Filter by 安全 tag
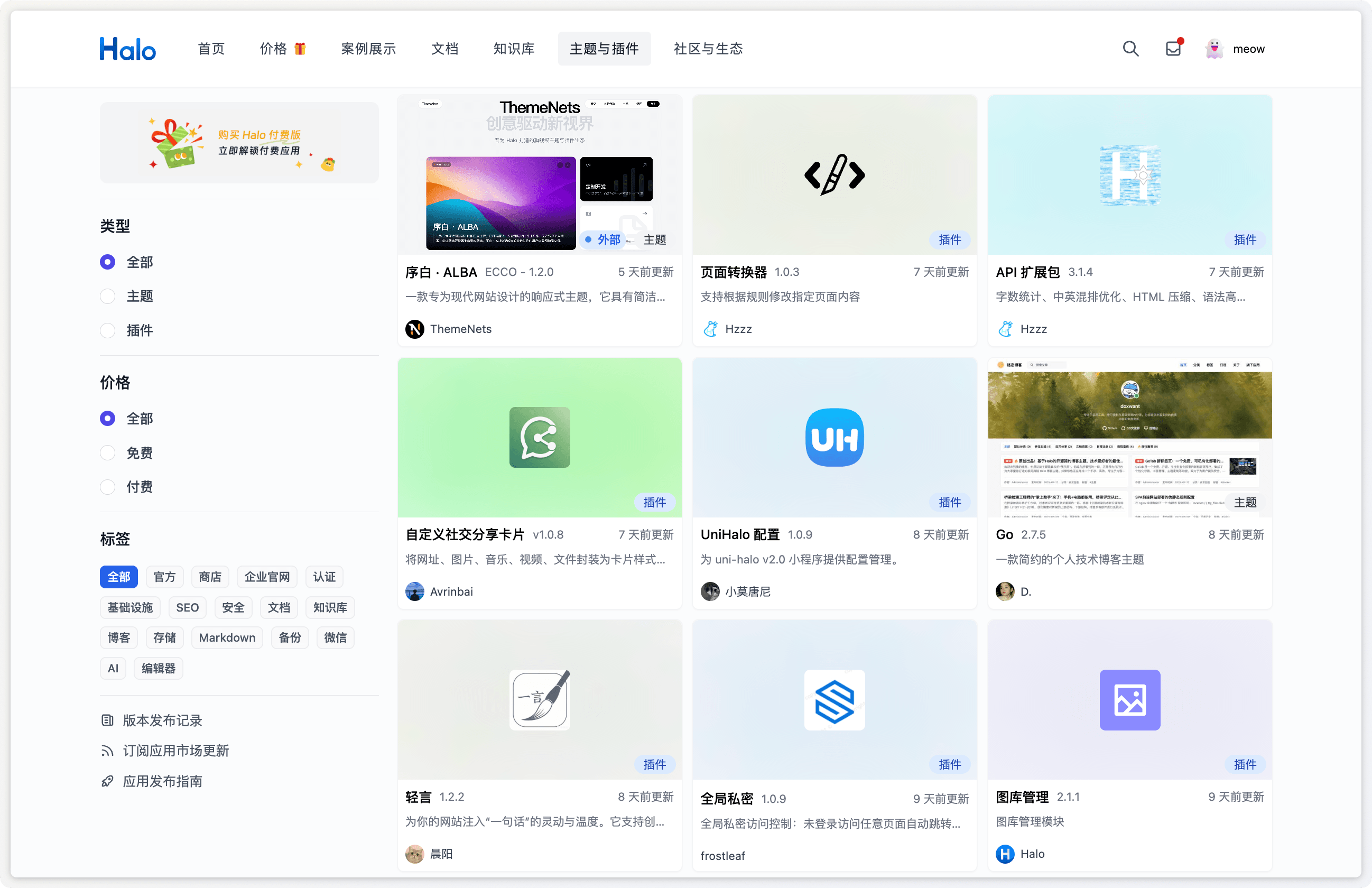The image size is (1372, 888). [x=233, y=607]
